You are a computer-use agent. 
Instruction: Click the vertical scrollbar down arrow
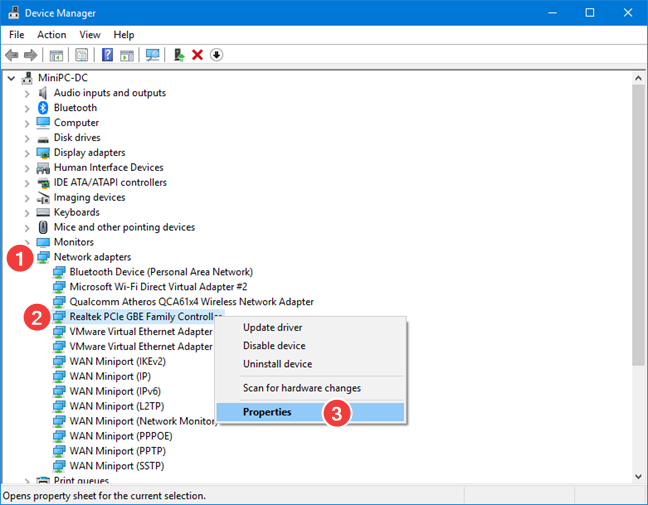click(639, 477)
